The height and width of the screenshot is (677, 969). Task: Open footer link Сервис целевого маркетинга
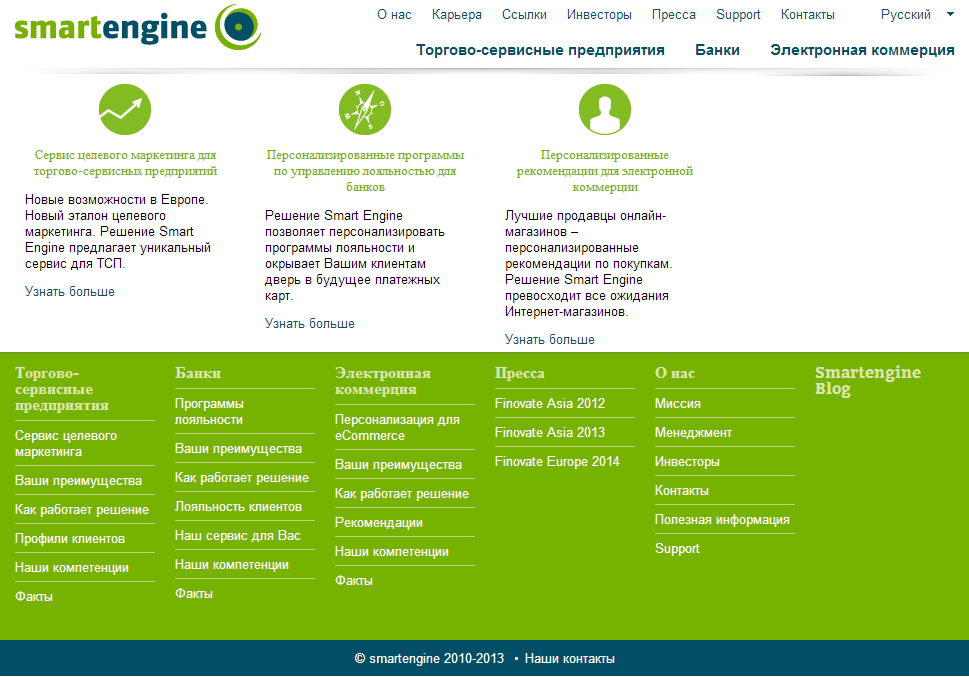pos(66,443)
